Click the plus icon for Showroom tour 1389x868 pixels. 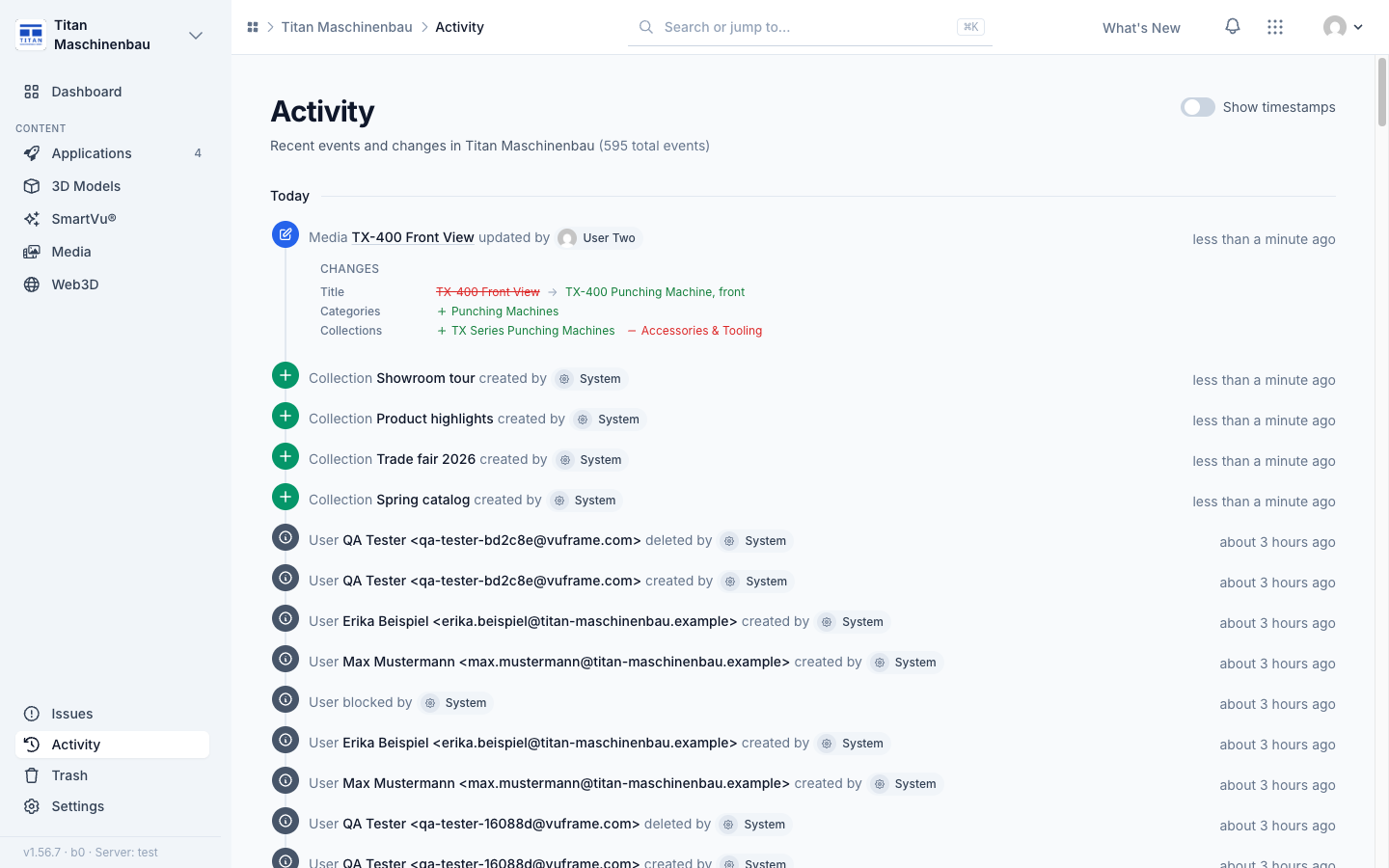click(286, 375)
